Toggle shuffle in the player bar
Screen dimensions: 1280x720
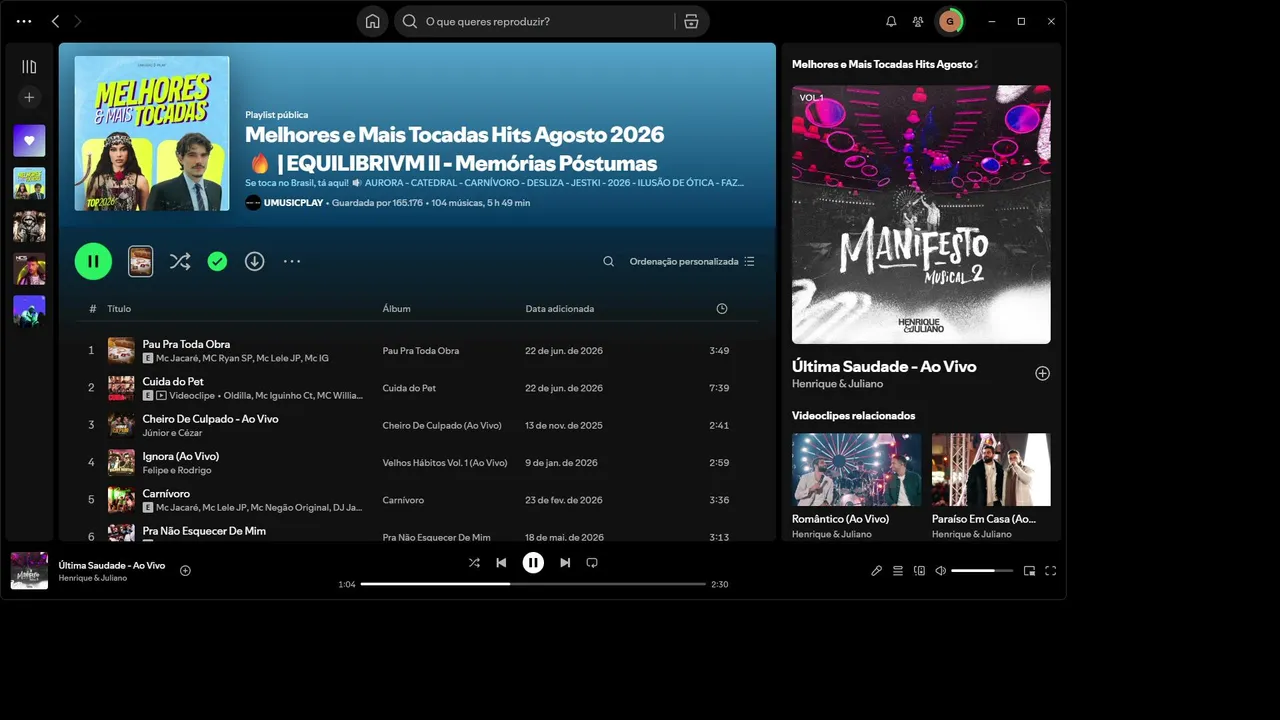point(474,563)
